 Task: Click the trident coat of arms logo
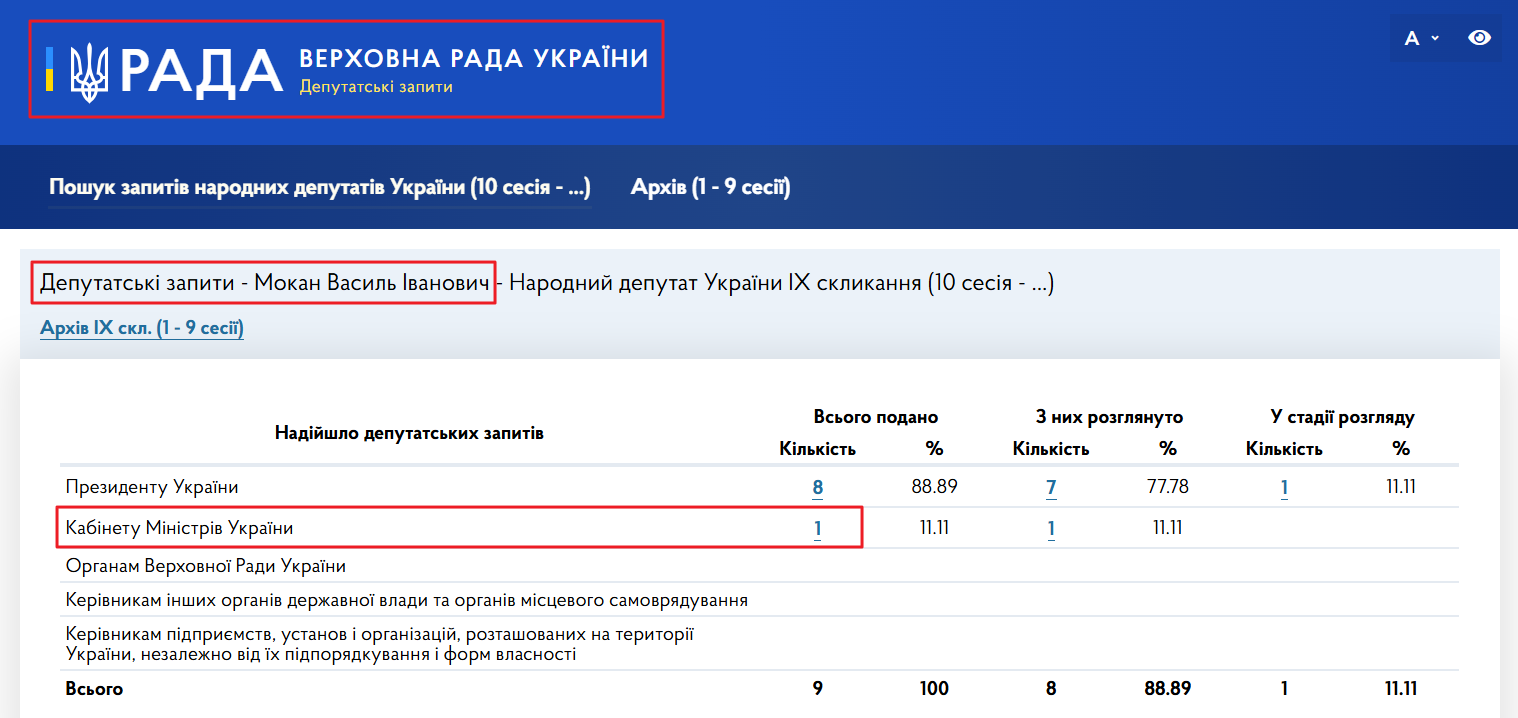(x=89, y=71)
